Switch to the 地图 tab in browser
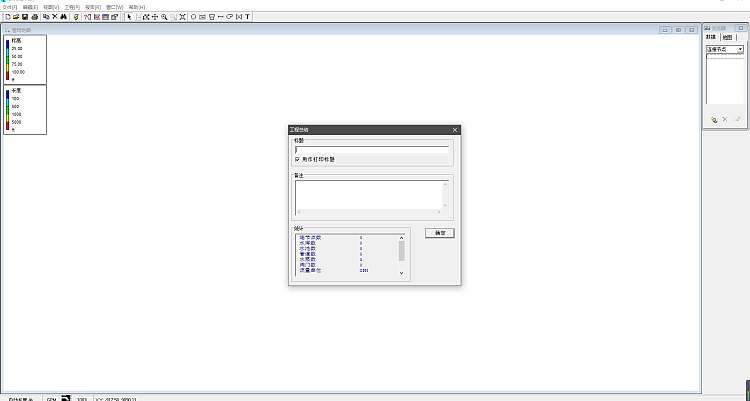The image size is (750, 401). point(727,37)
